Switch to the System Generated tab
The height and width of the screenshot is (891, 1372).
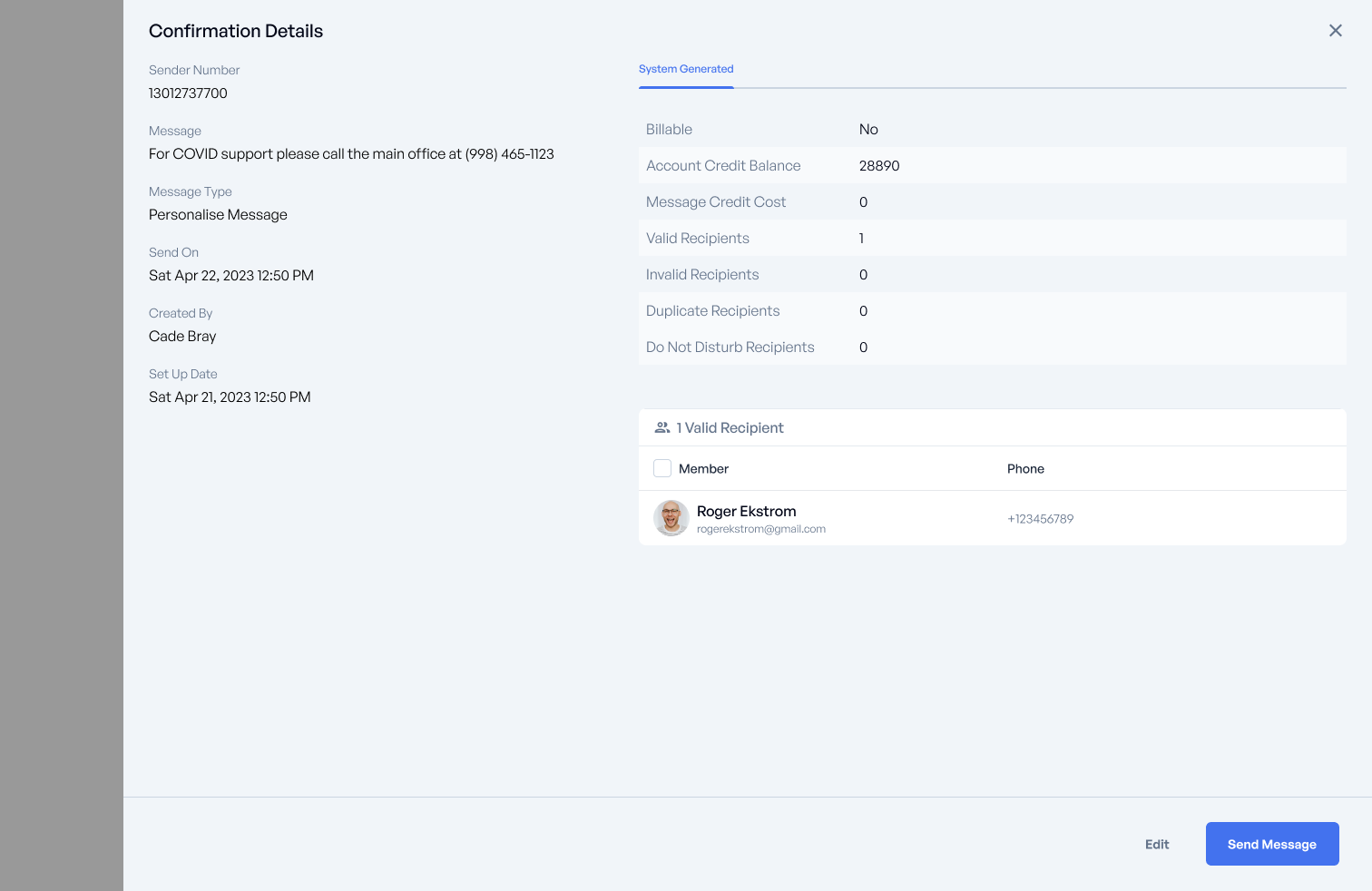686,69
